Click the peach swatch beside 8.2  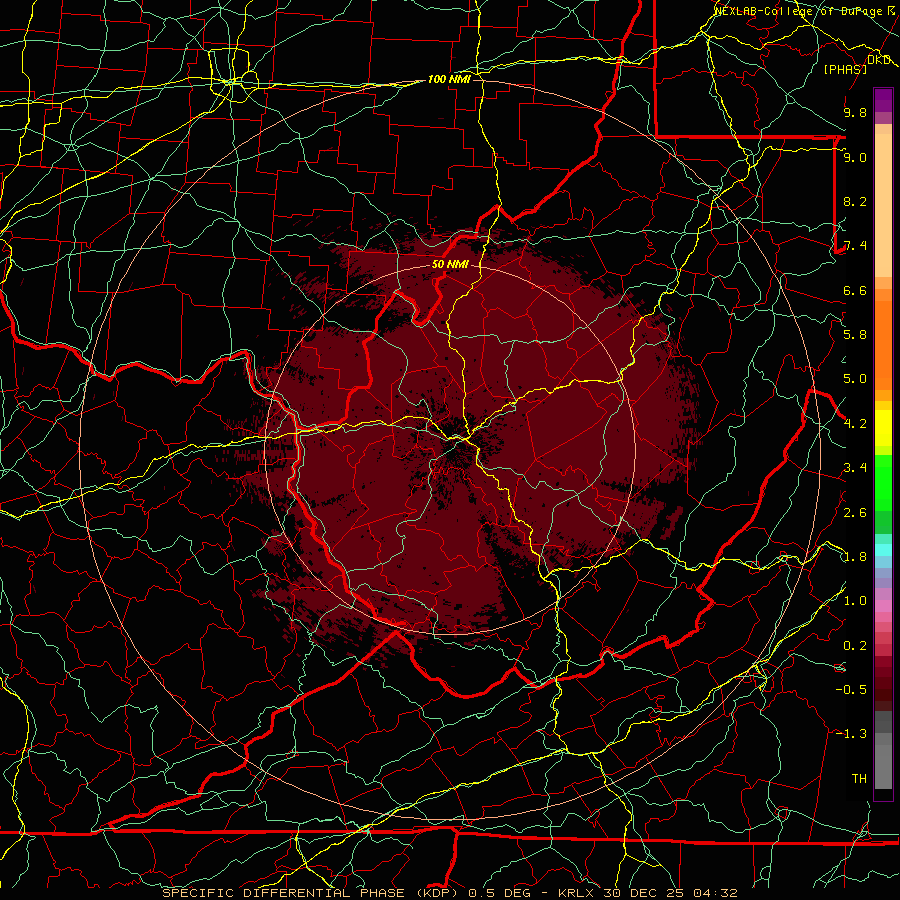tap(883, 205)
